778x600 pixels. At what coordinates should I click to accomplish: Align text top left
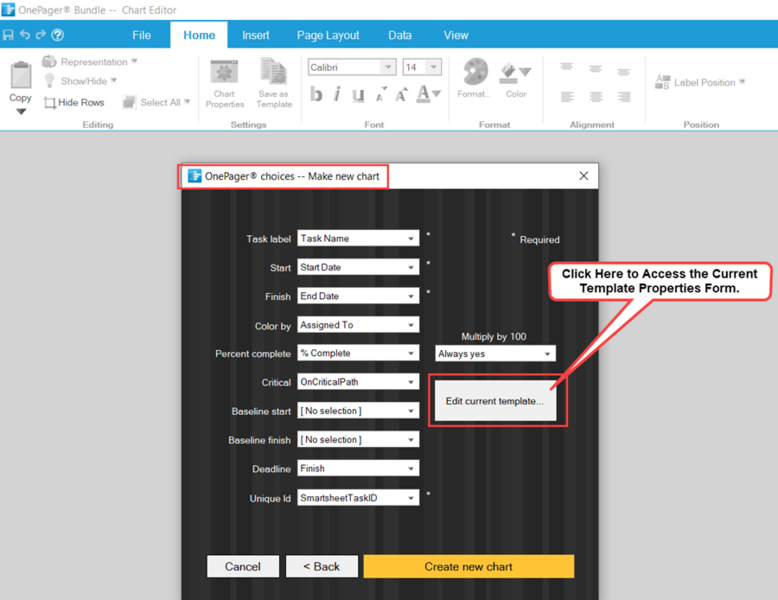pos(567,67)
